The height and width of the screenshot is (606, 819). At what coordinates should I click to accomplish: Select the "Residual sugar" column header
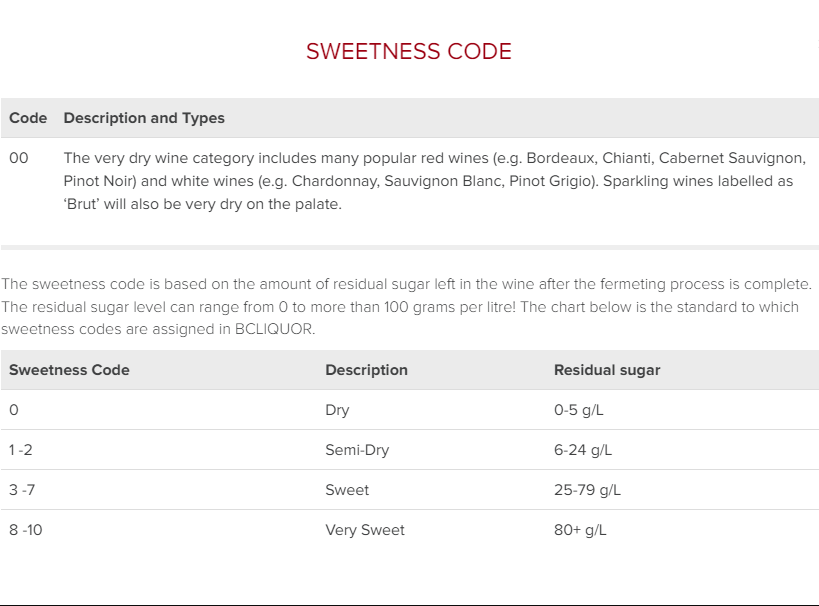coord(607,370)
